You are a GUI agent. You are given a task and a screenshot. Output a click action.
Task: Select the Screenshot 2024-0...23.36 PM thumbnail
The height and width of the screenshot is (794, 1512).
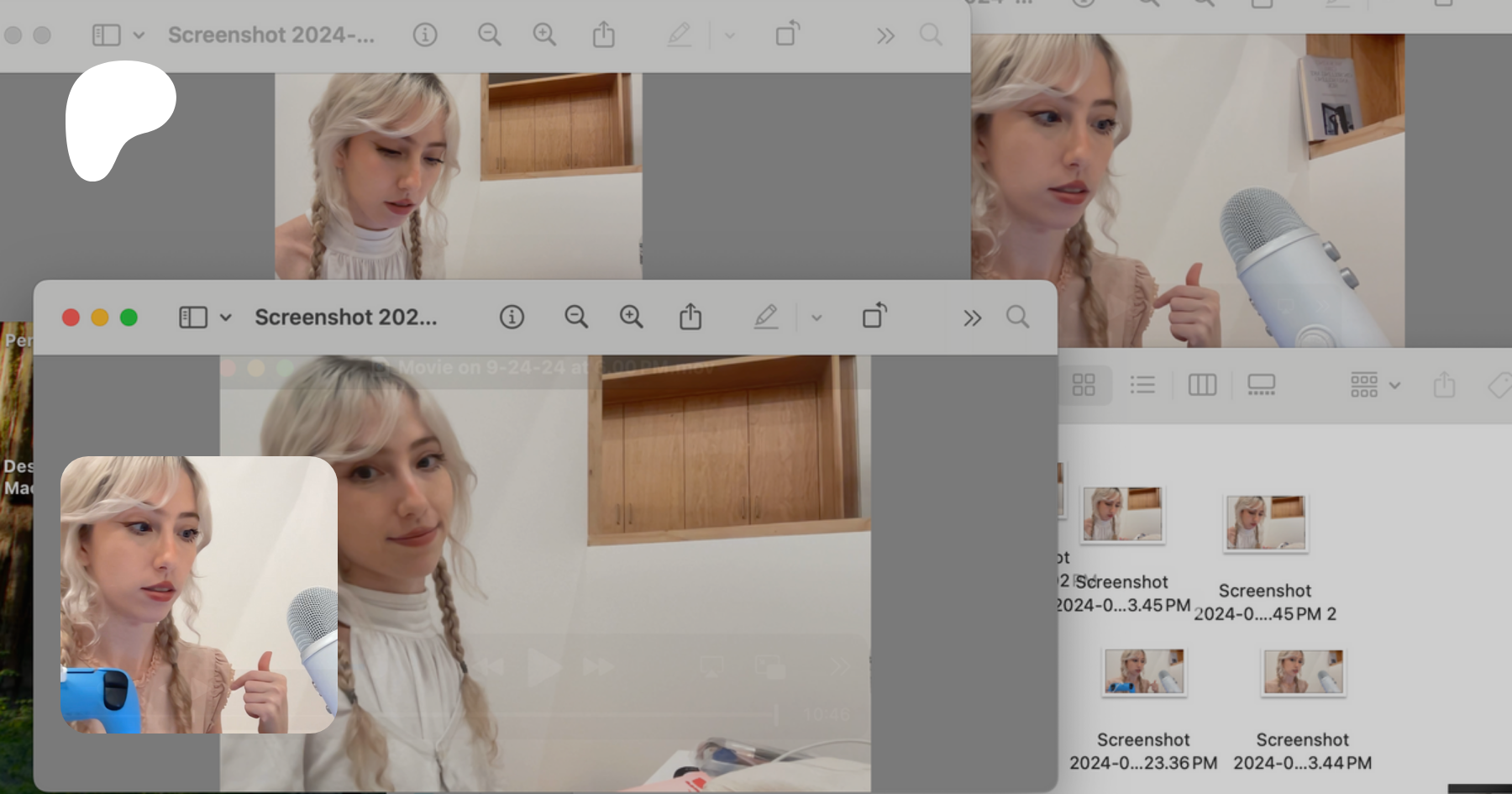1143,672
